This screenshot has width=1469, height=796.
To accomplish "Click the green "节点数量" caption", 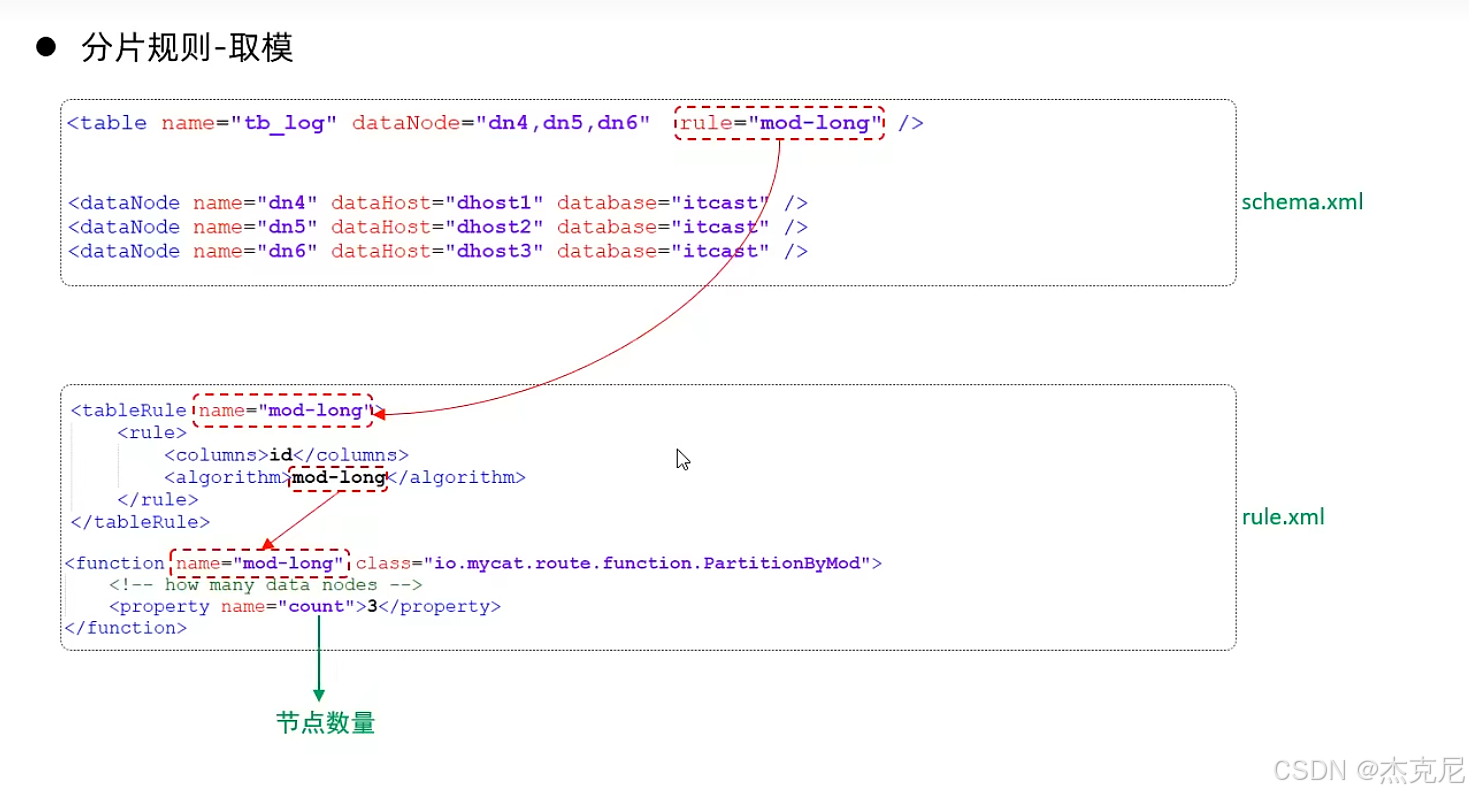I will [326, 723].
